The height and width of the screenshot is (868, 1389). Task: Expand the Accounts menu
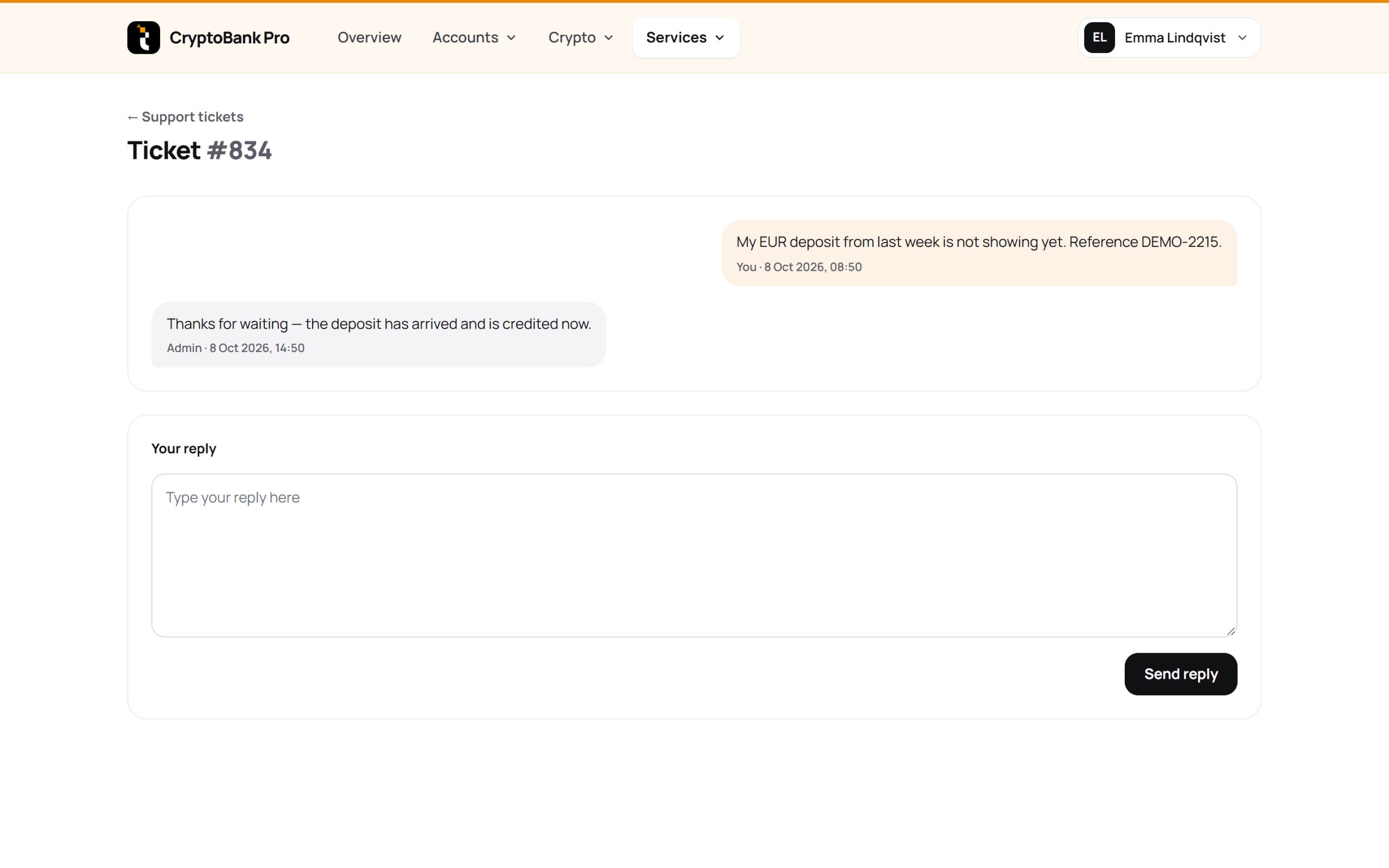coord(474,37)
